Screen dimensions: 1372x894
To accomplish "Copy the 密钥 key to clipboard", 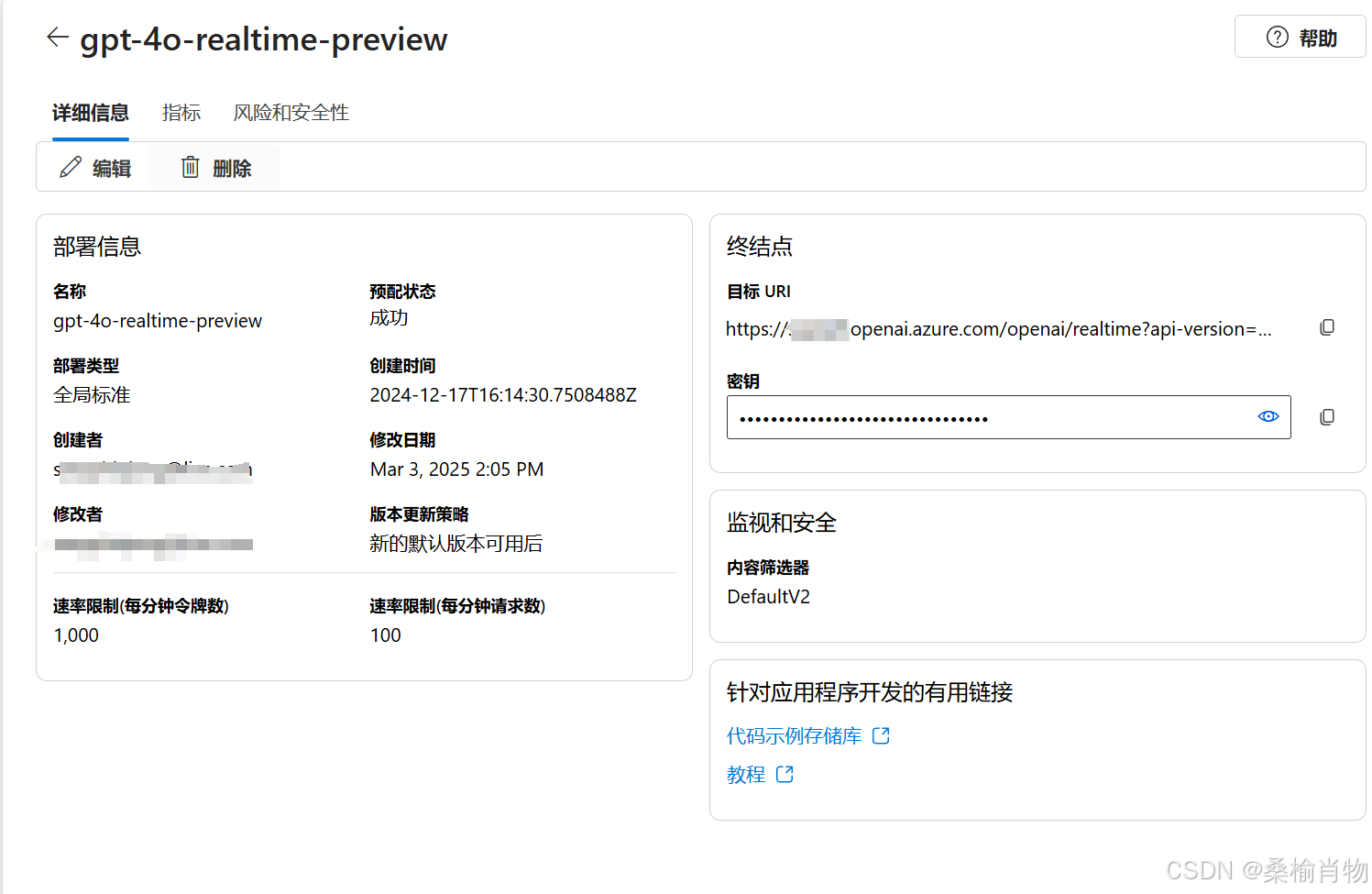I will pos(1327,417).
